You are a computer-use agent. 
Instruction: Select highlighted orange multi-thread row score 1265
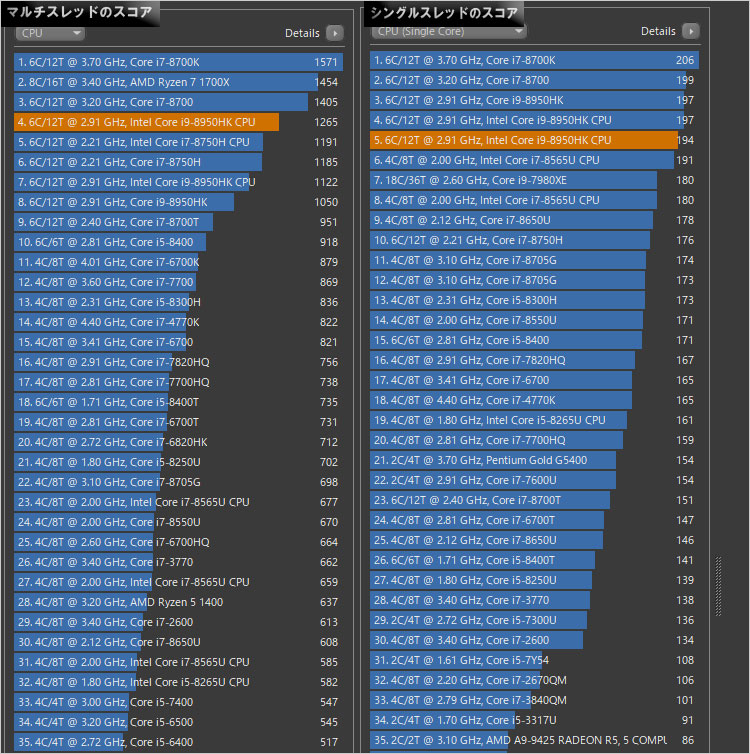coord(178,122)
